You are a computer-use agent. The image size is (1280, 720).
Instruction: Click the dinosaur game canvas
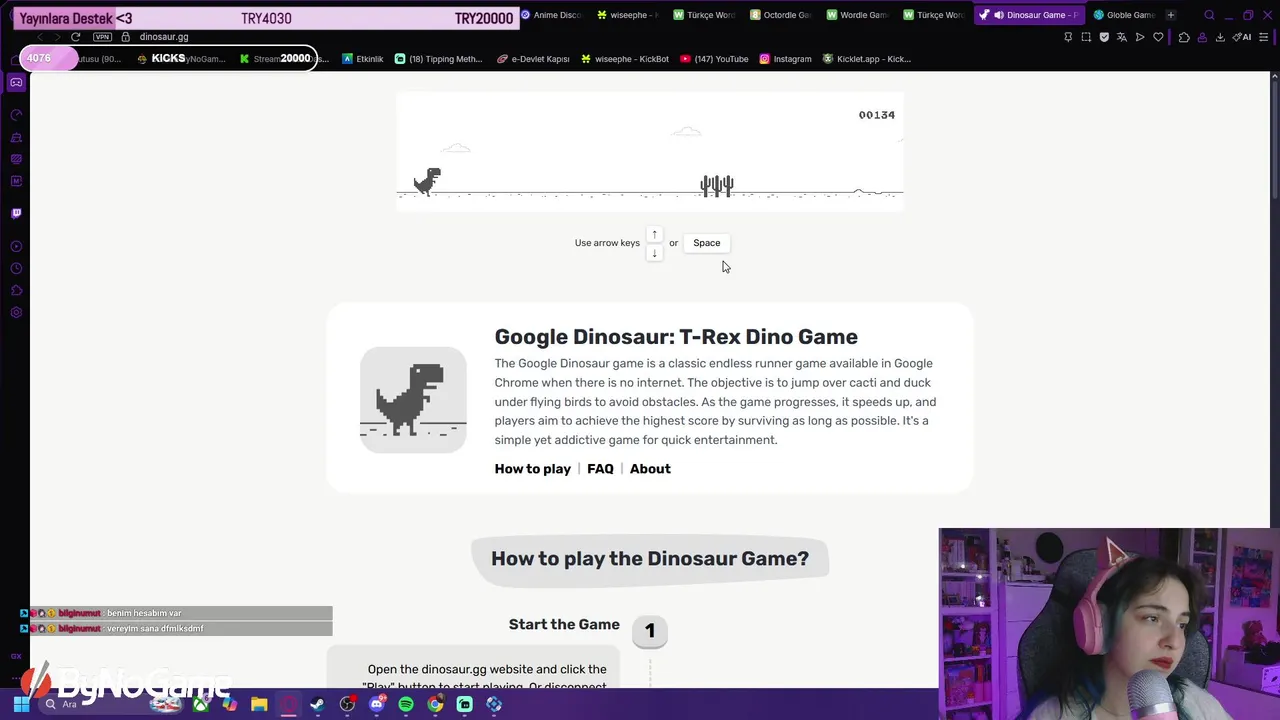(x=650, y=152)
